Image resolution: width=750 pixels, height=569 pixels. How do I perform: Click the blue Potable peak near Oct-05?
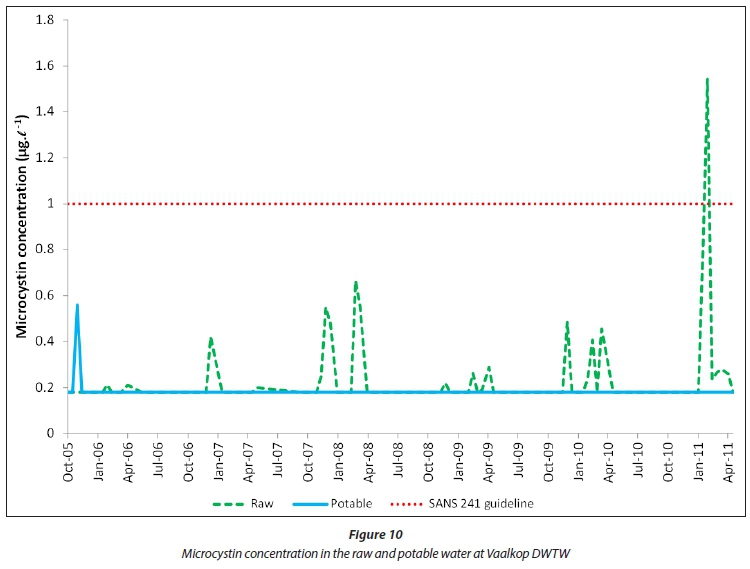(77, 306)
